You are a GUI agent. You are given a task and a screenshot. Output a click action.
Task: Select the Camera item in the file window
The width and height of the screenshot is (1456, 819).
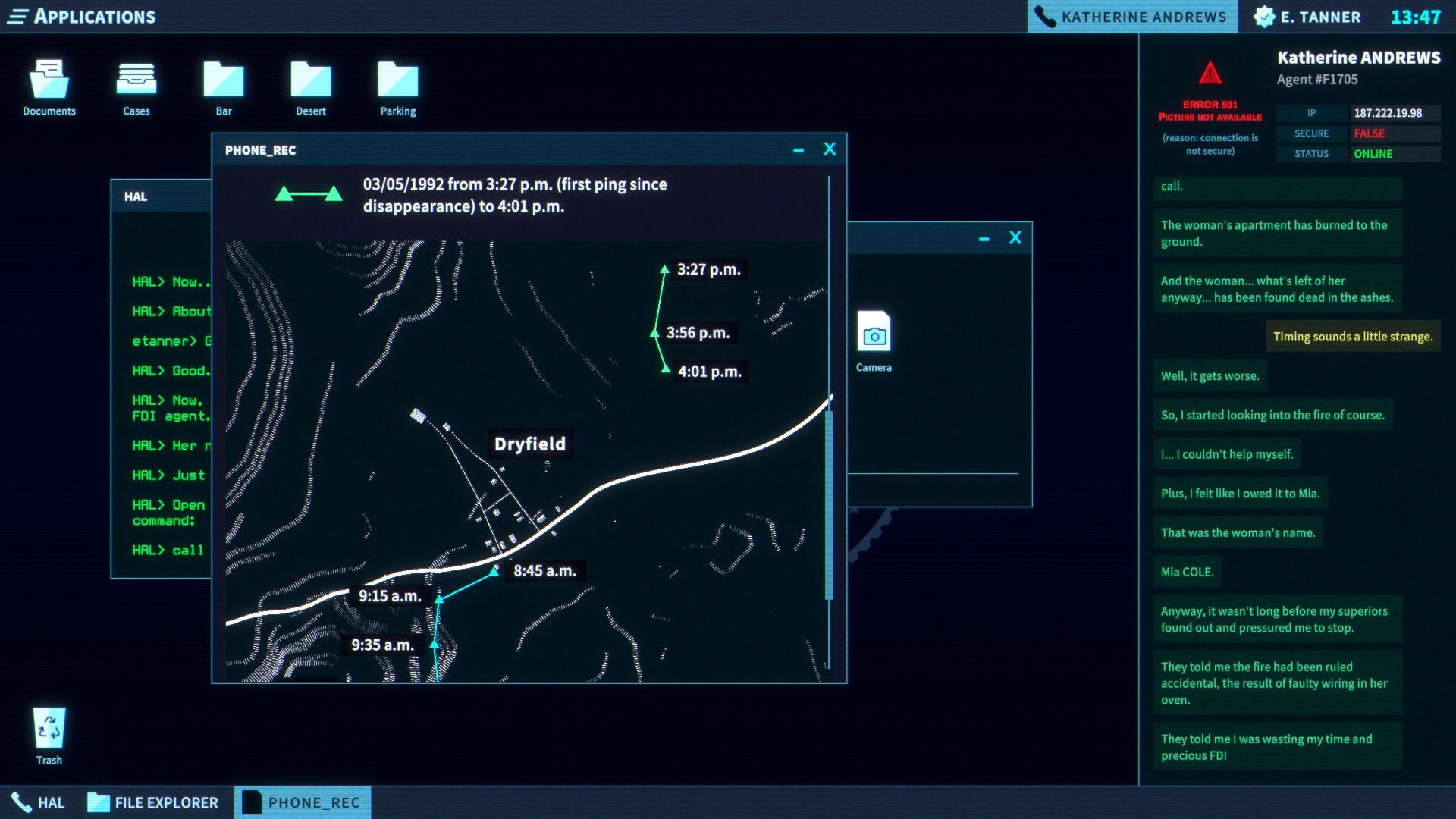[x=874, y=339]
